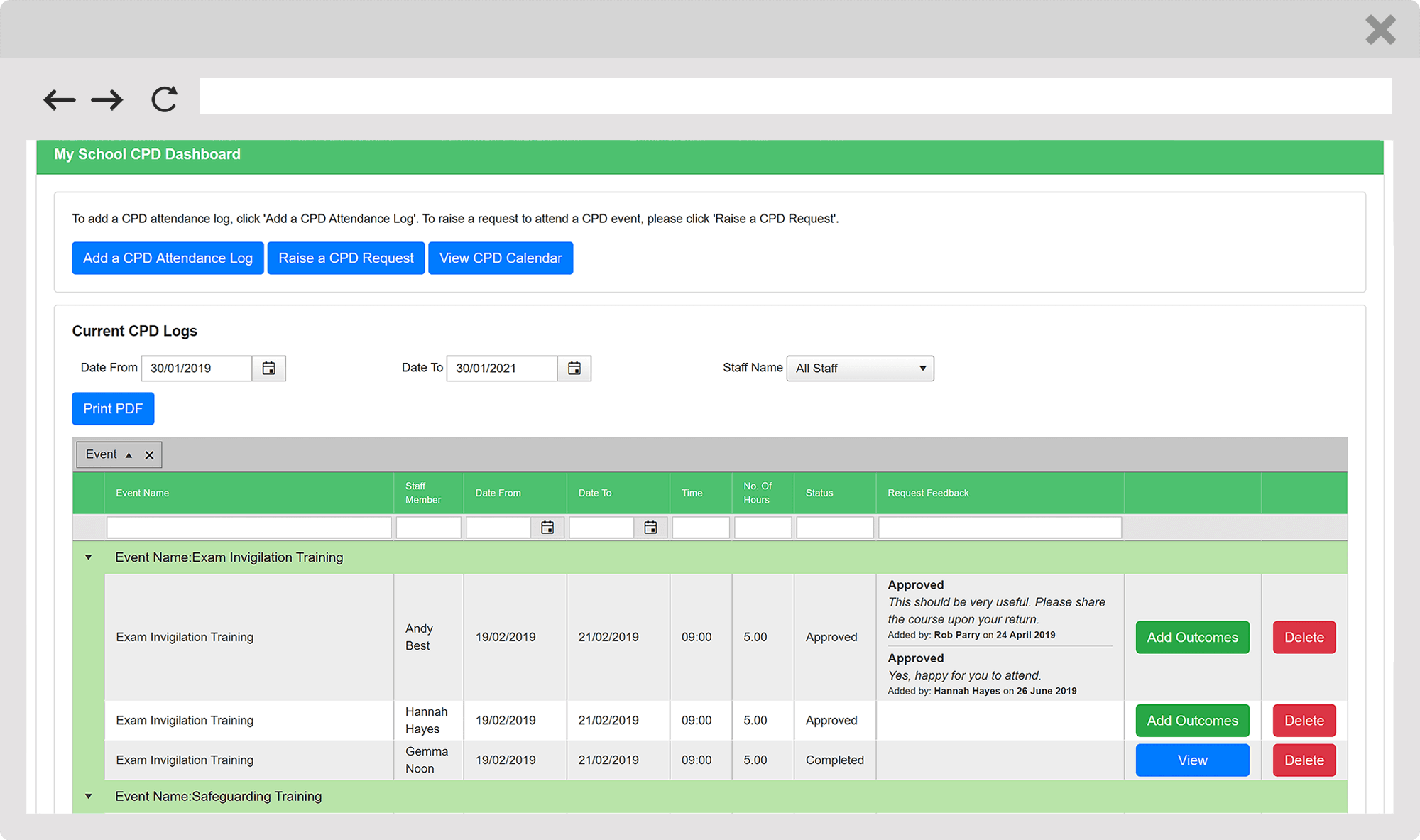Collapse the Safeguarding Training group
Viewport: 1420px width, 840px height.
pos(89,797)
